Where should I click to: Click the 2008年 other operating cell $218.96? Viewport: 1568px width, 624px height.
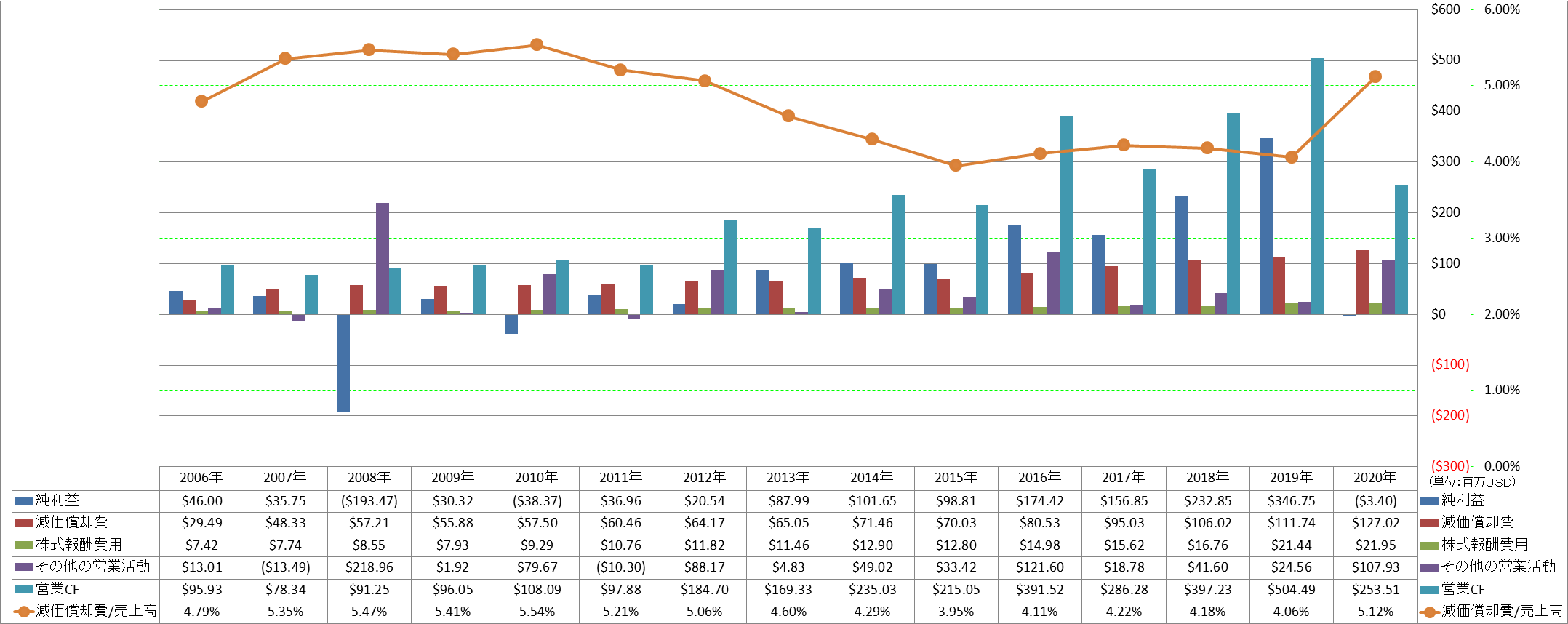click(369, 567)
